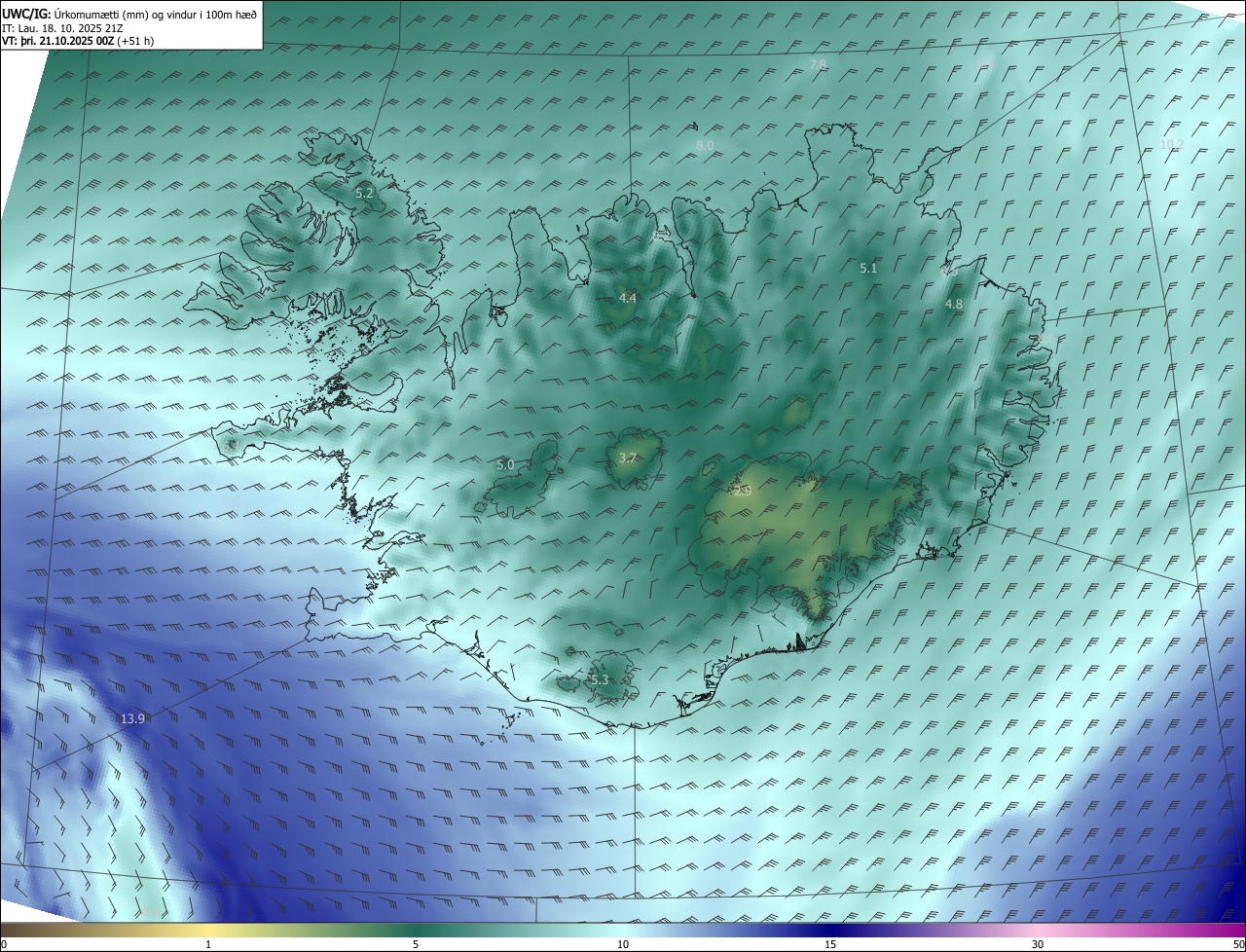Click the 3.7 value on the central glacier

pos(628,458)
